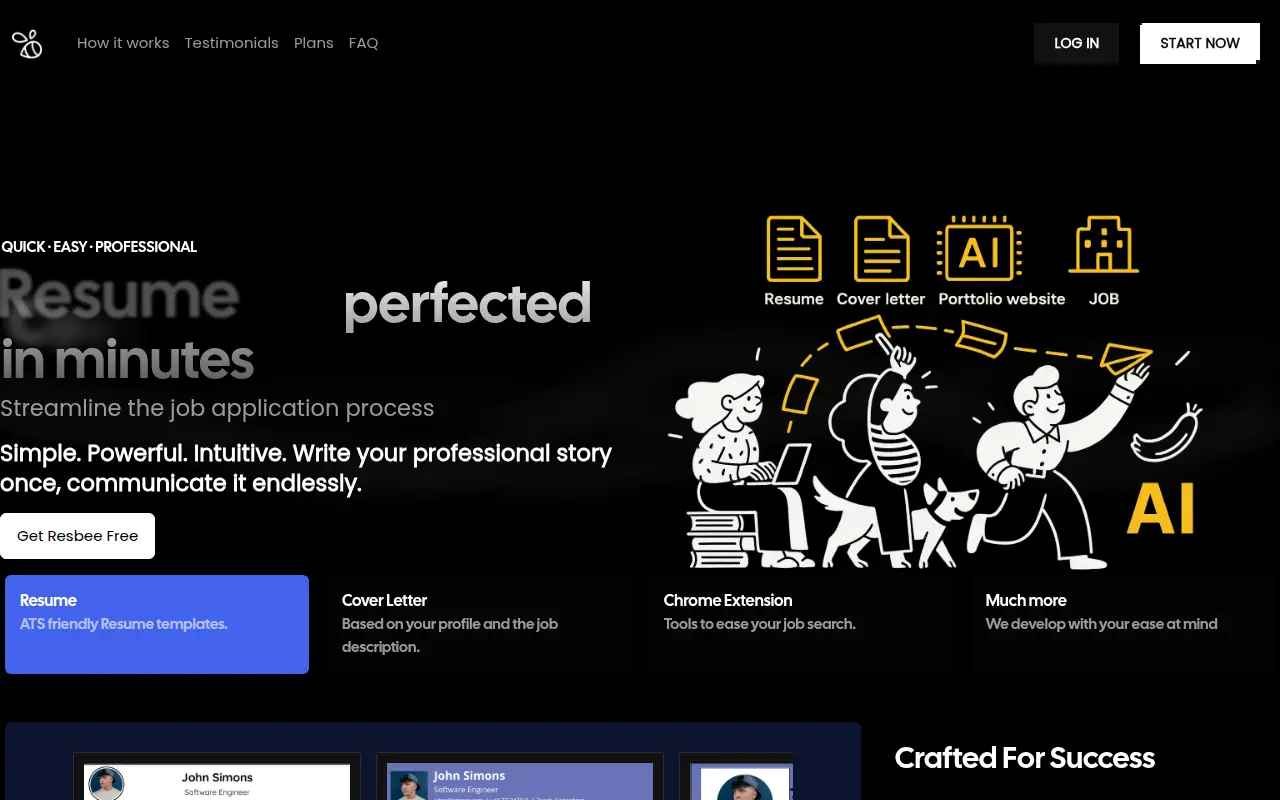Click the "in minutes" headline text
The height and width of the screenshot is (800, 1280).
(x=127, y=361)
